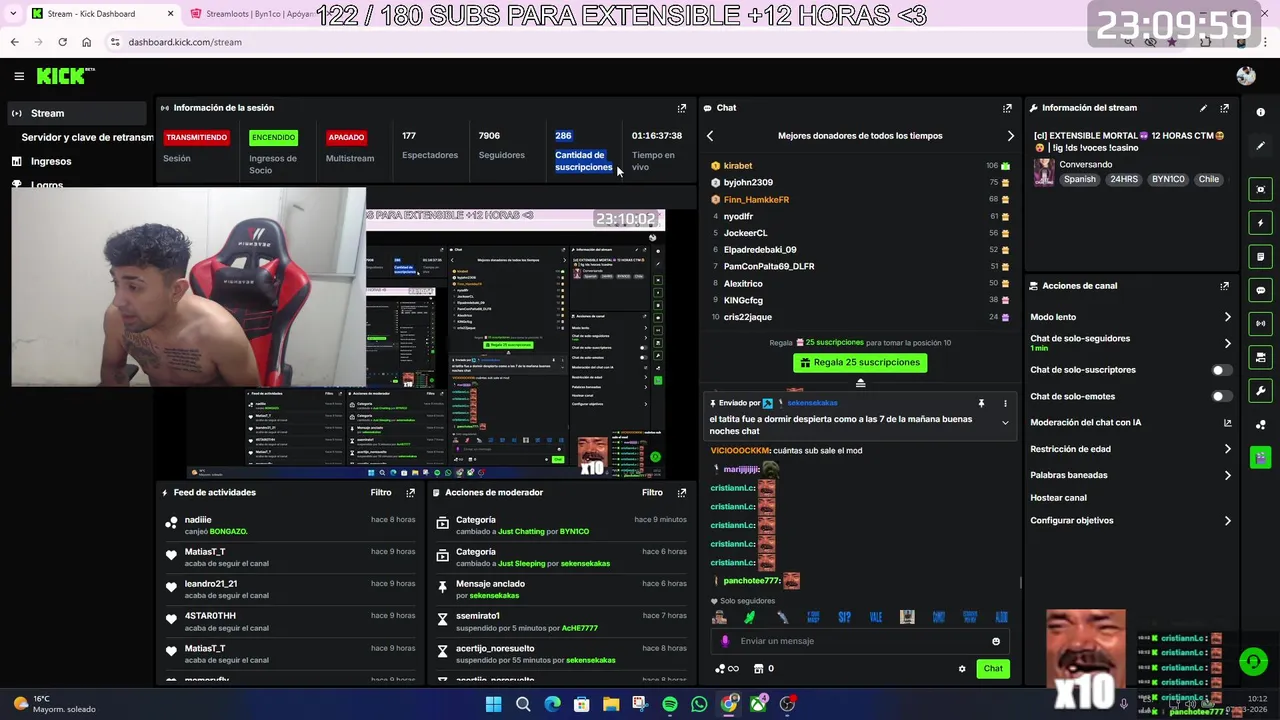Pop out the Feed de actividades panel
This screenshot has height=720, width=1280.
click(410, 493)
